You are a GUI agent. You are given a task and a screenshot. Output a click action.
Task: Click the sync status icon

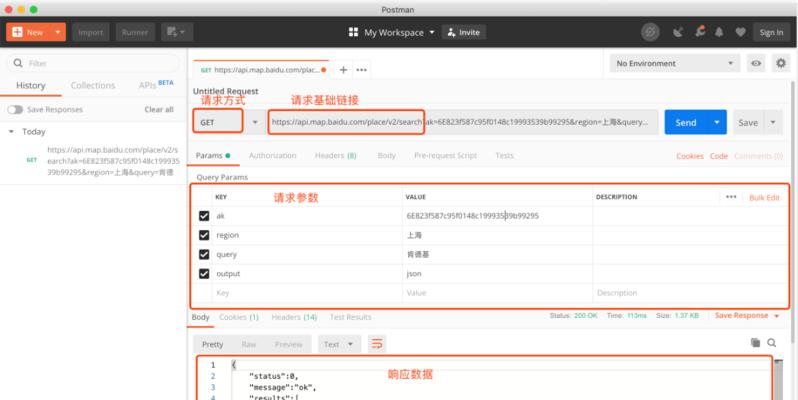tap(650, 32)
